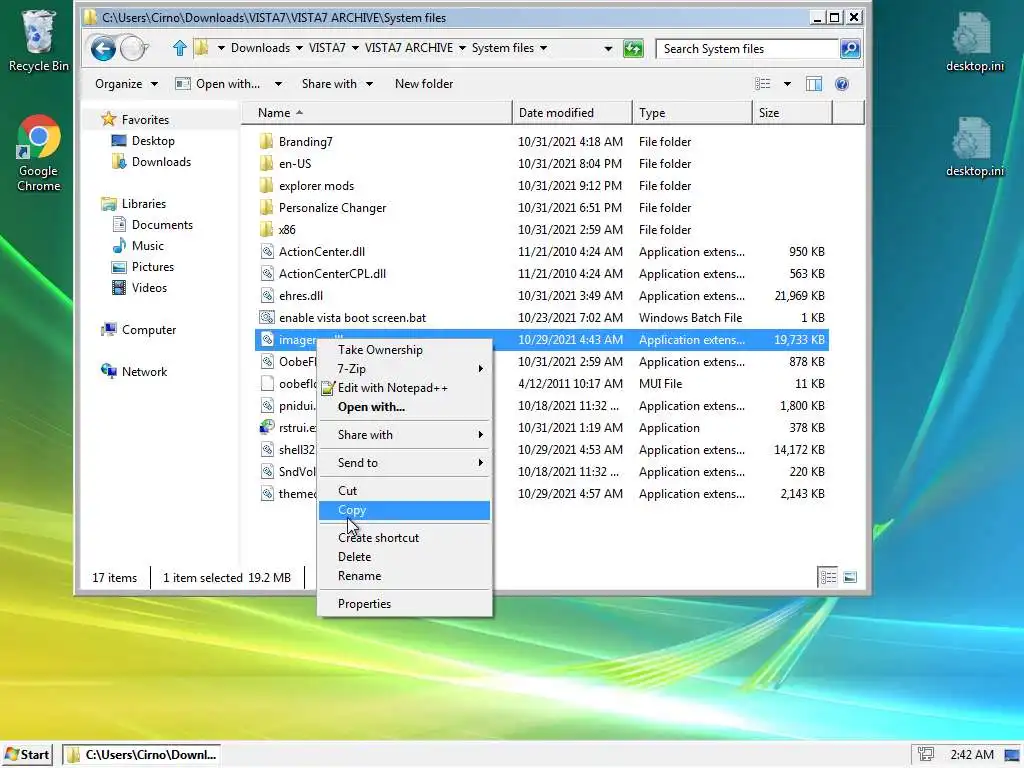The height and width of the screenshot is (768, 1024).
Task: Choose Edit with Notepad++
Action: tap(405, 388)
